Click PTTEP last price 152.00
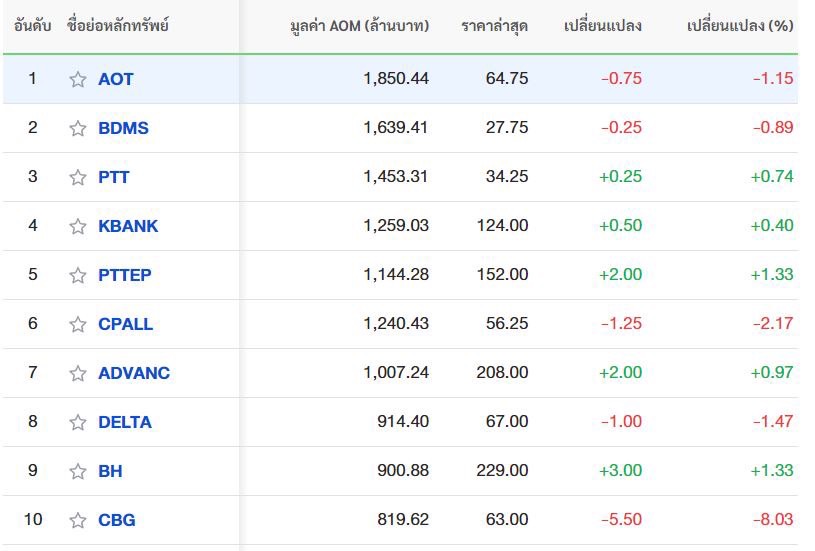 [503, 274]
